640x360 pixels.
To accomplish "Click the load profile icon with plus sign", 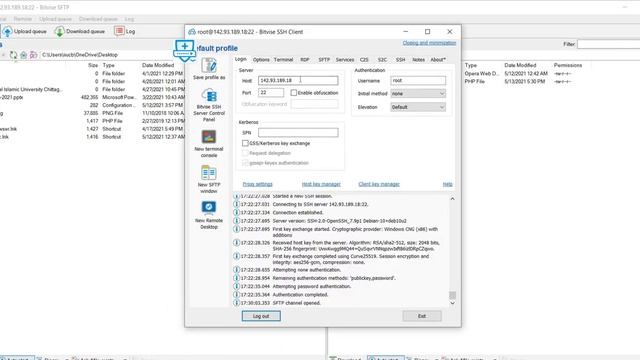I will tap(185, 50).
